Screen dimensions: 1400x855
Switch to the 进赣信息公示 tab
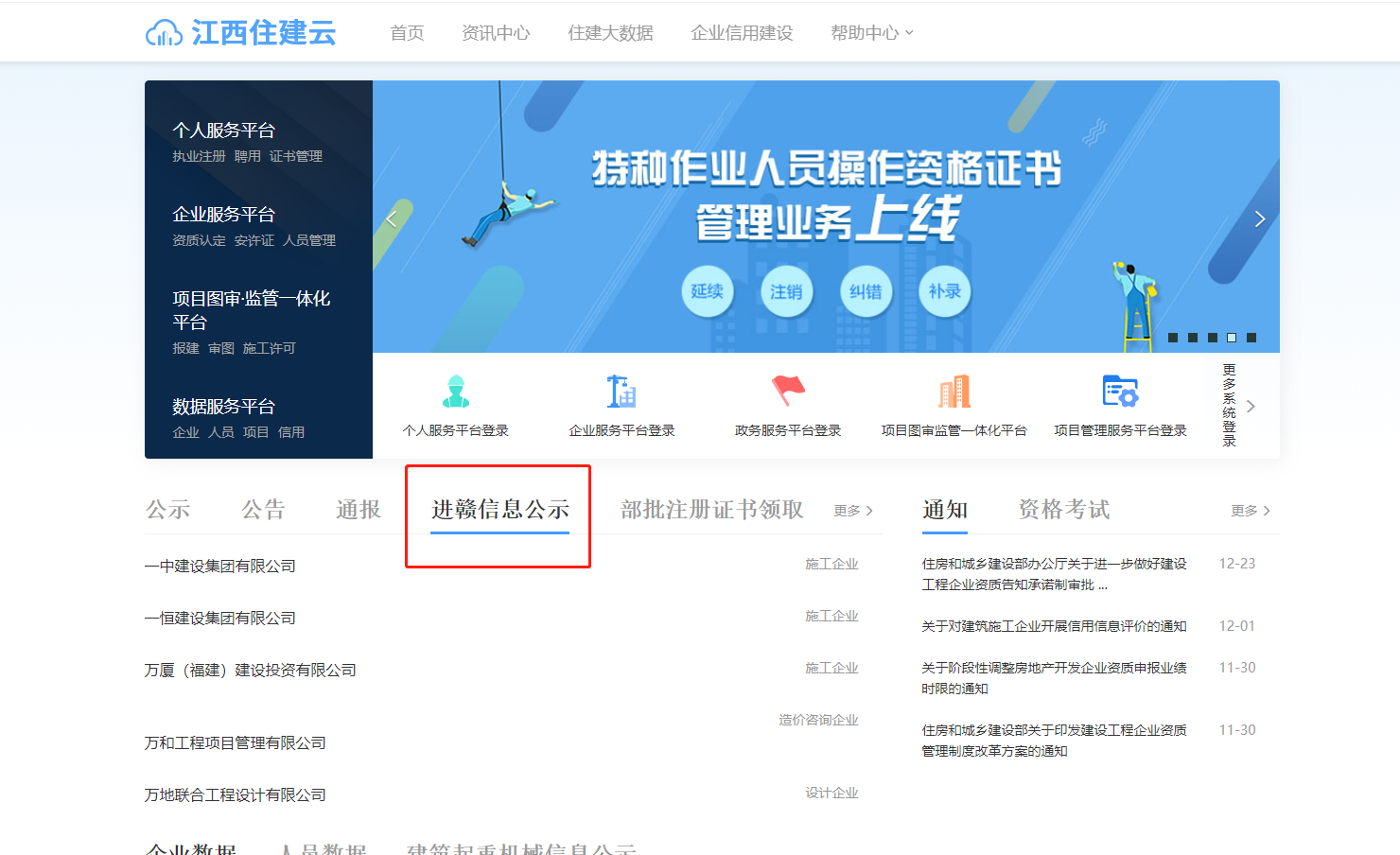pyautogui.click(x=499, y=510)
